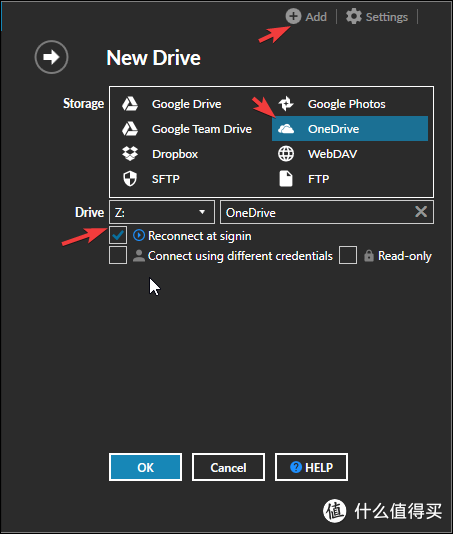Pick the Google Photos pinwheel icon

point(286,104)
